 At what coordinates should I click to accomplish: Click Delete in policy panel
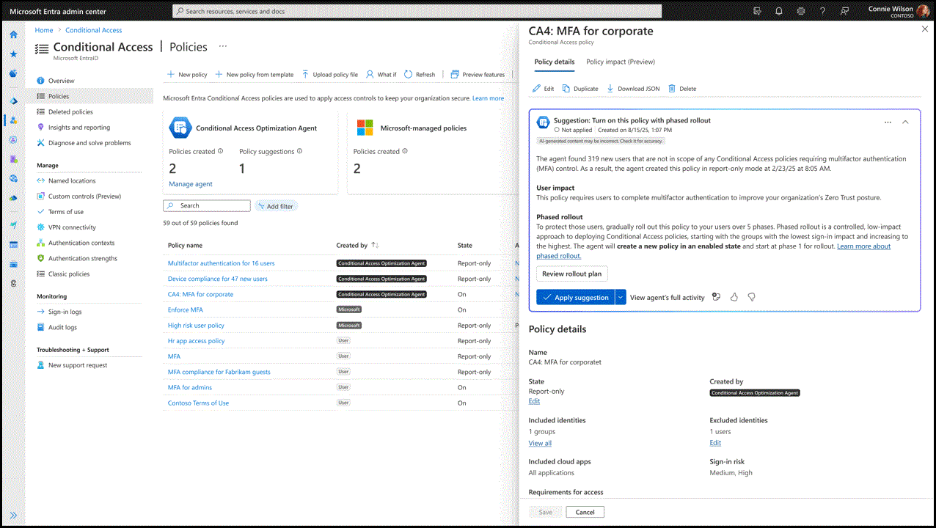pos(682,88)
